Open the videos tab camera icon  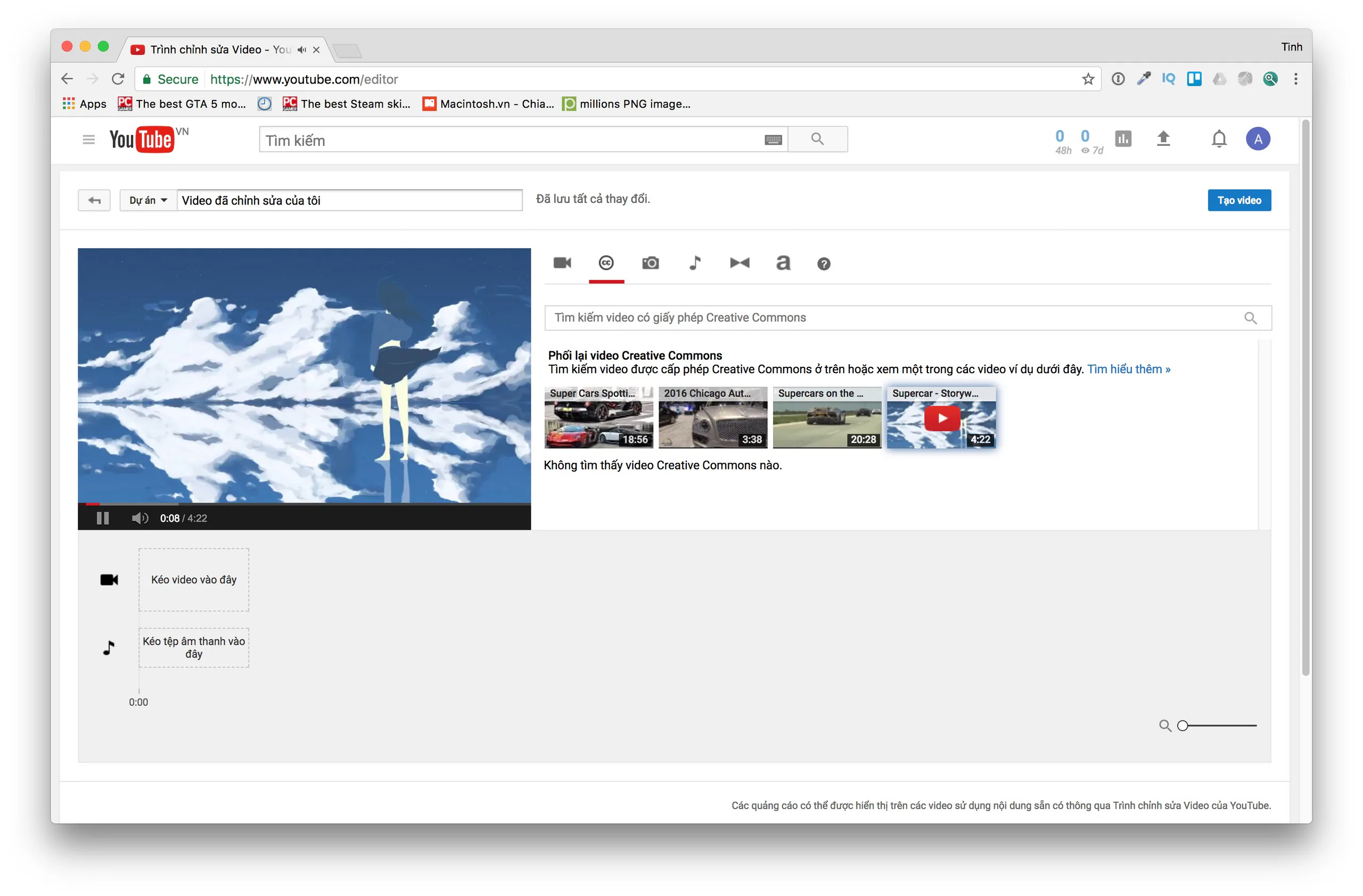pos(562,263)
